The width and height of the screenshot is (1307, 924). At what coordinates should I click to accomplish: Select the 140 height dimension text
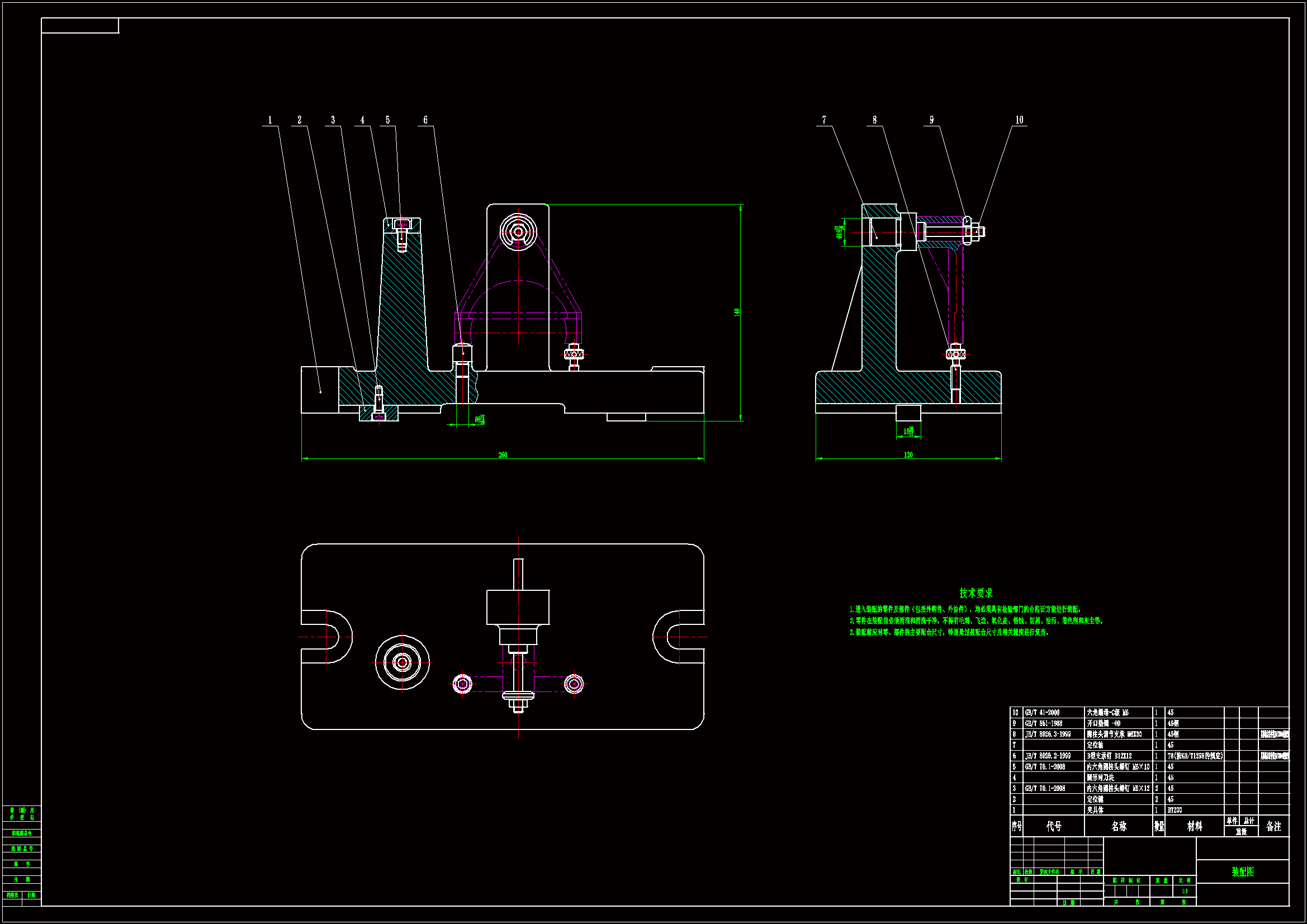[x=737, y=312]
